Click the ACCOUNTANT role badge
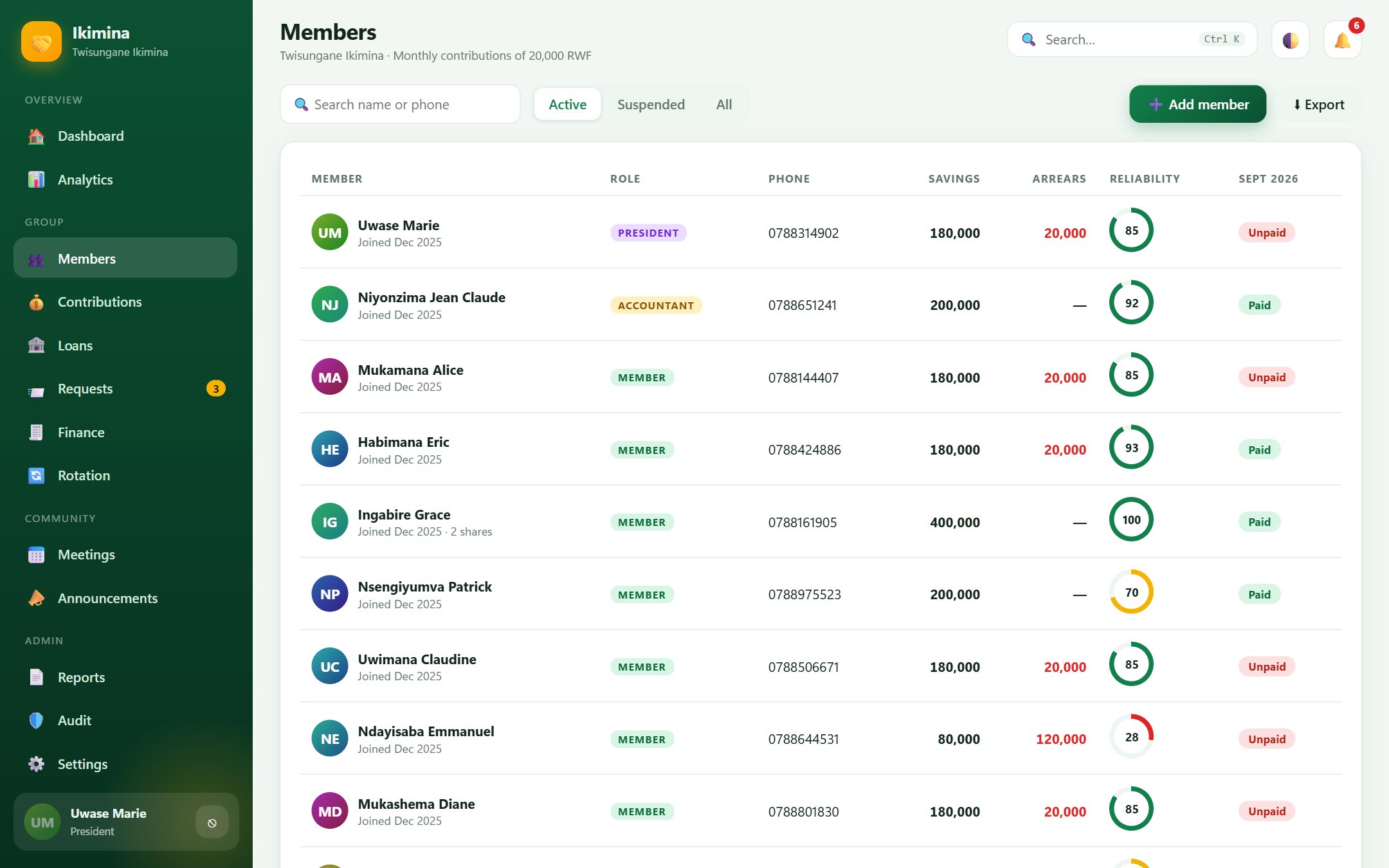 pos(655,305)
